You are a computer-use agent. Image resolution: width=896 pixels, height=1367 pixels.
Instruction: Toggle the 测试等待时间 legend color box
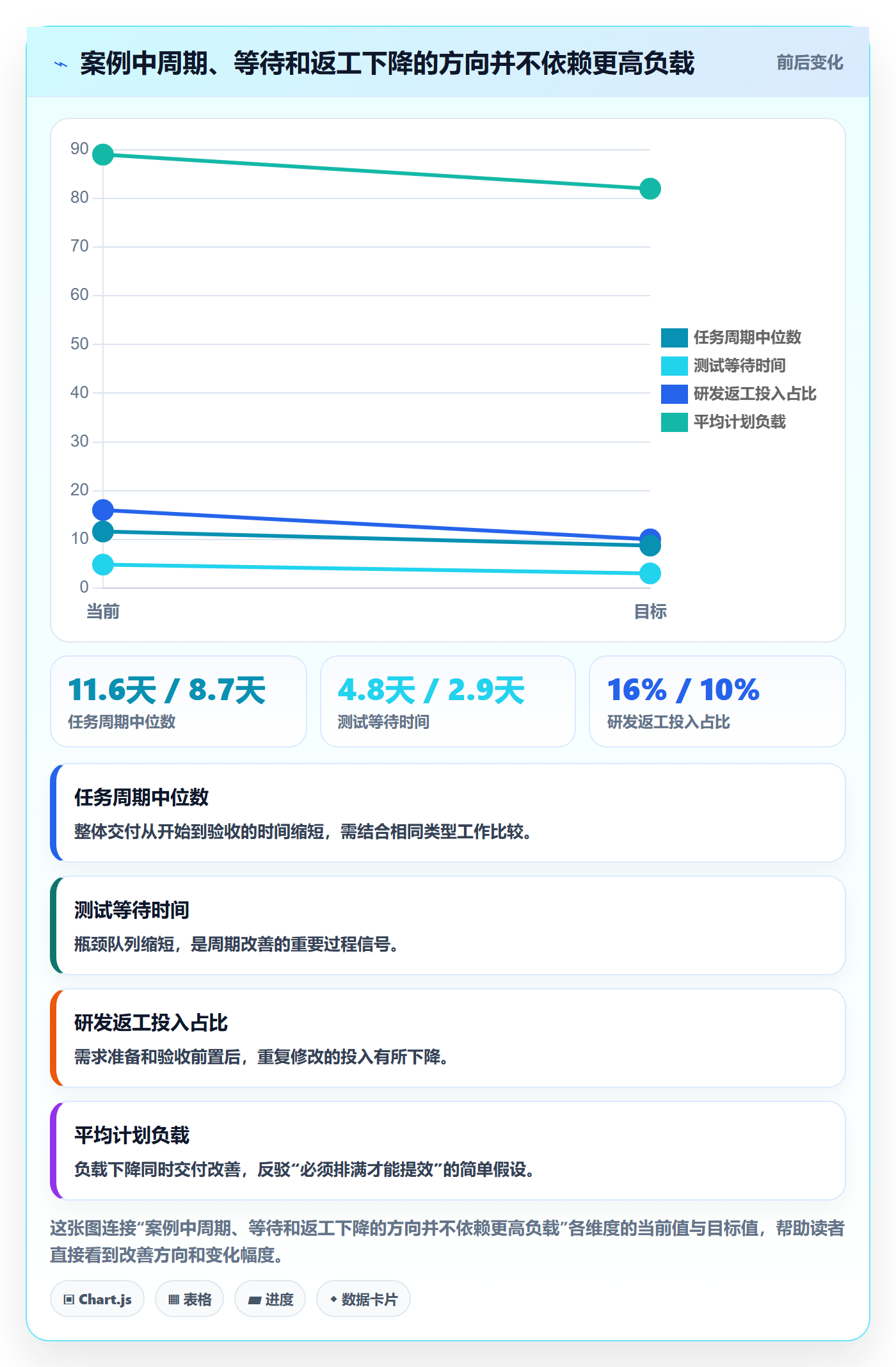click(674, 365)
